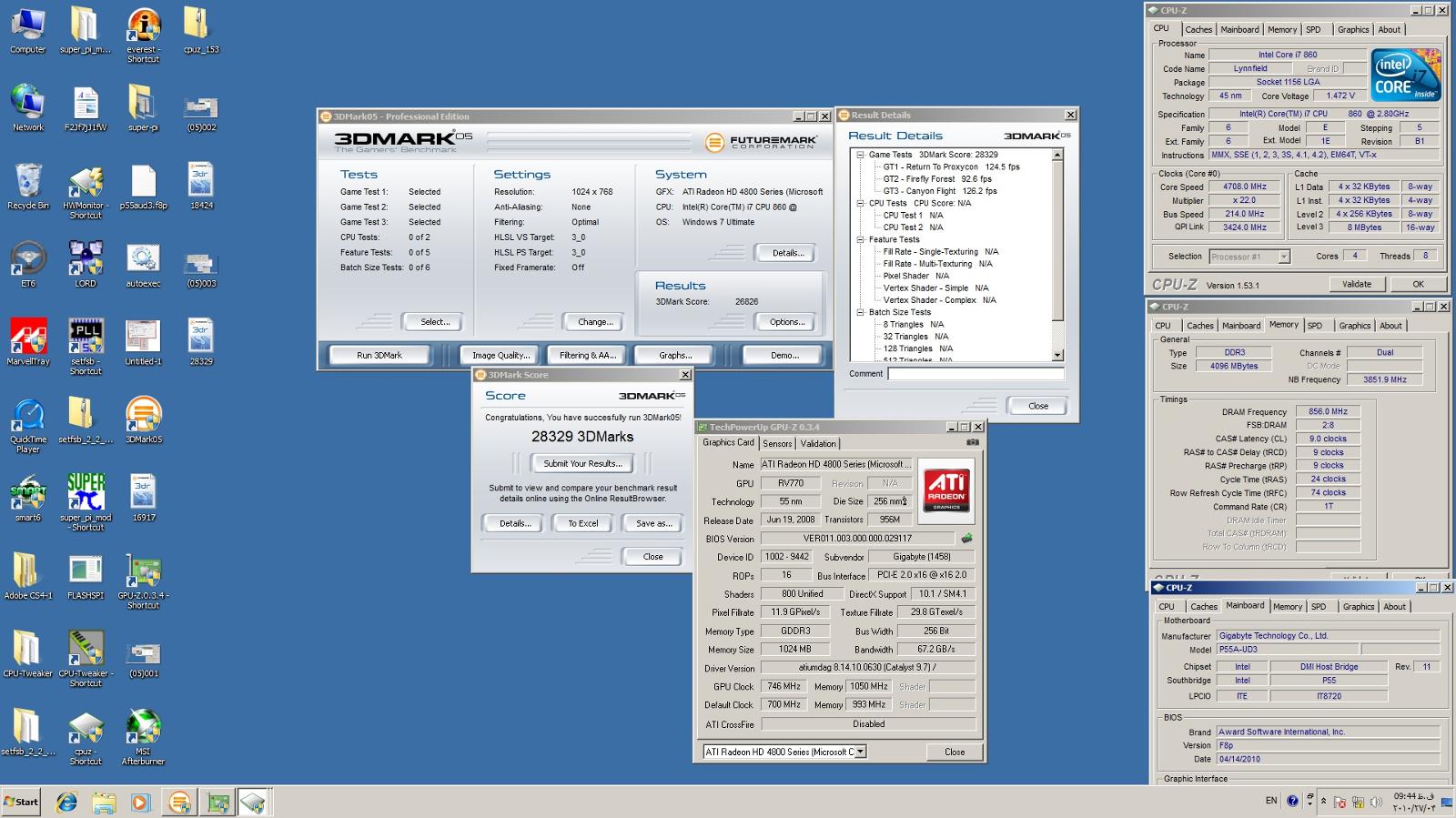Select the 3DMark05 desktop shortcut icon

(144, 420)
